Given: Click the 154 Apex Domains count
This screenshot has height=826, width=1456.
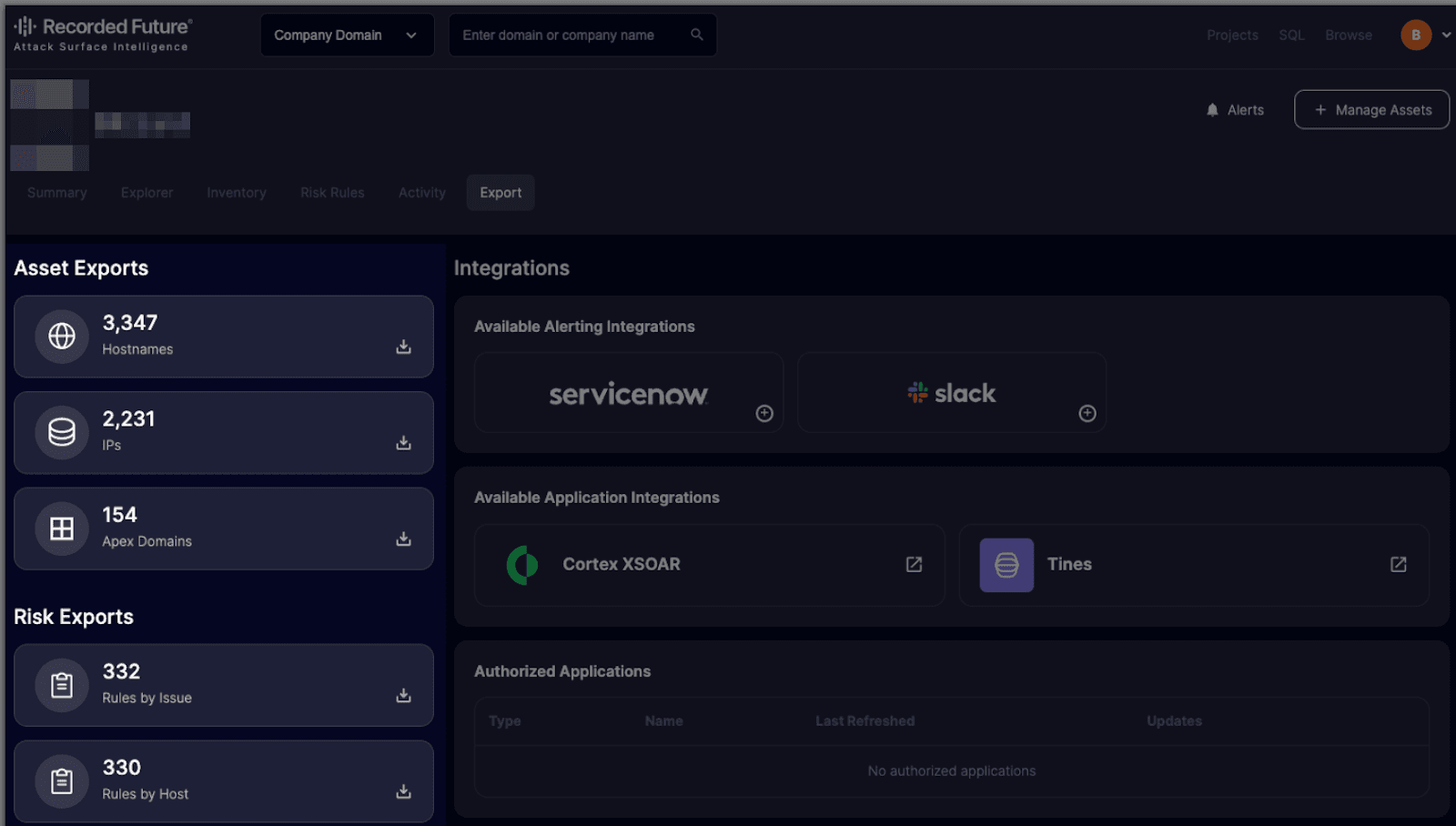Looking at the screenshot, I should tap(119, 515).
